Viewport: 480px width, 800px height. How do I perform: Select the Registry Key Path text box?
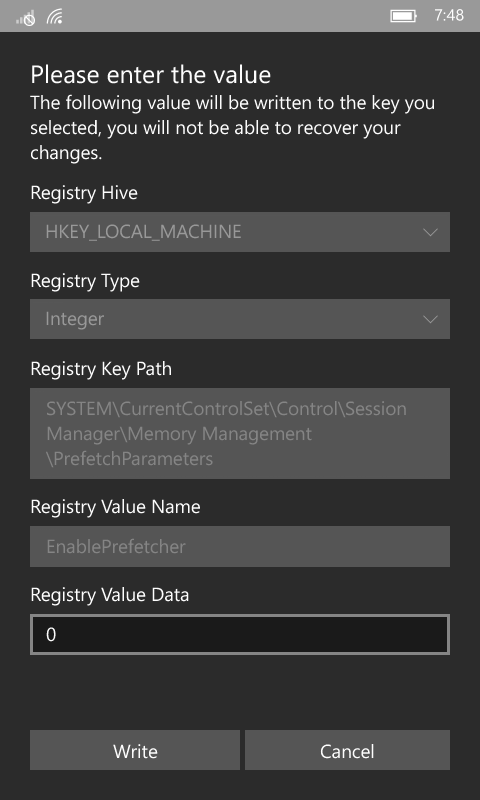[x=240, y=434]
